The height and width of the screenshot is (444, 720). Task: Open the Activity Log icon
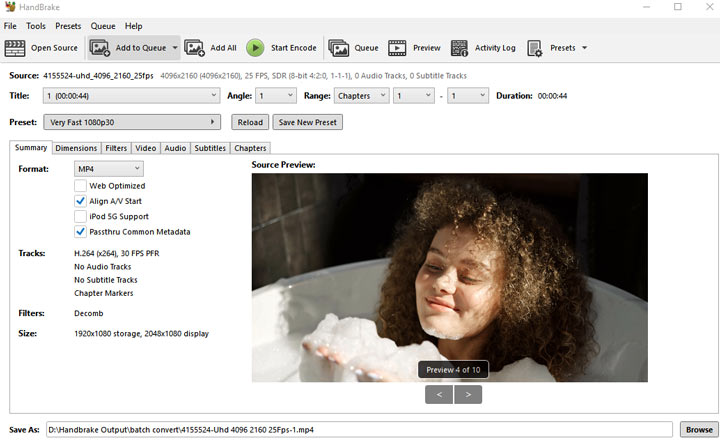[x=459, y=48]
